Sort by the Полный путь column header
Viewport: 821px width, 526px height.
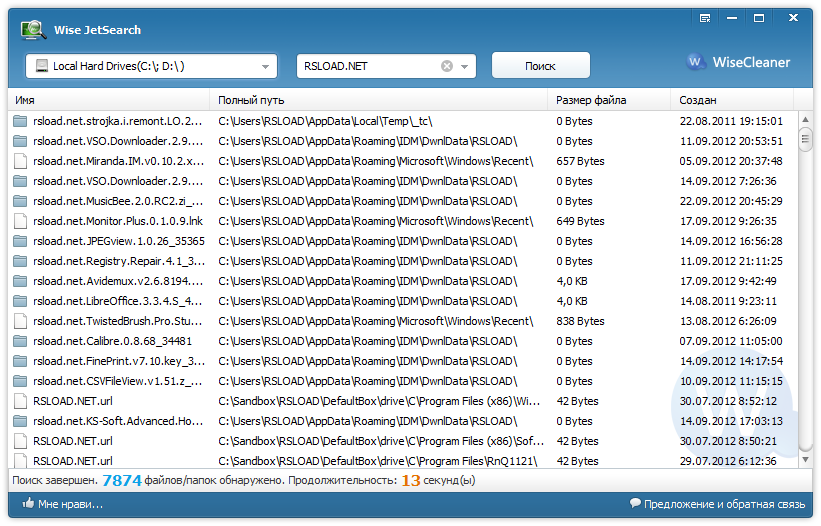coord(379,100)
